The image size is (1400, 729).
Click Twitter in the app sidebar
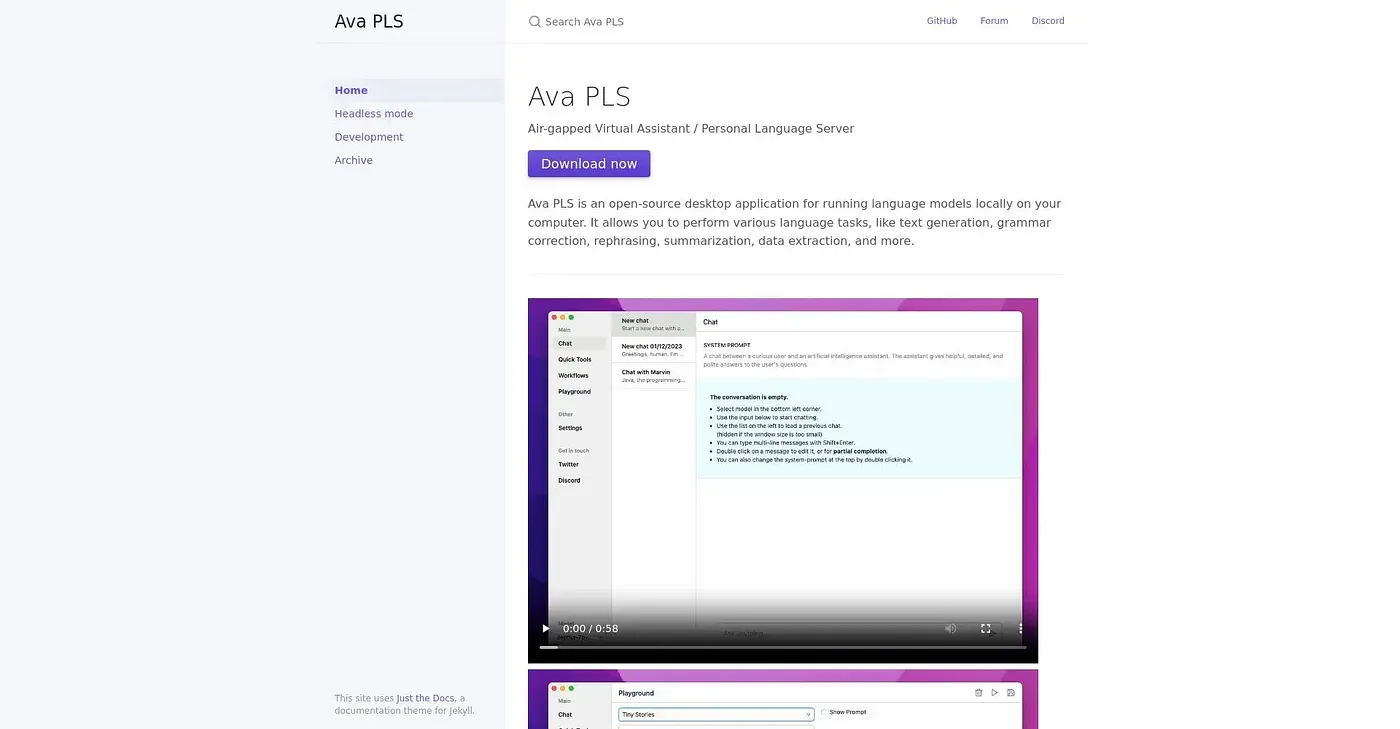pyautogui.click(x=568, y=464)
